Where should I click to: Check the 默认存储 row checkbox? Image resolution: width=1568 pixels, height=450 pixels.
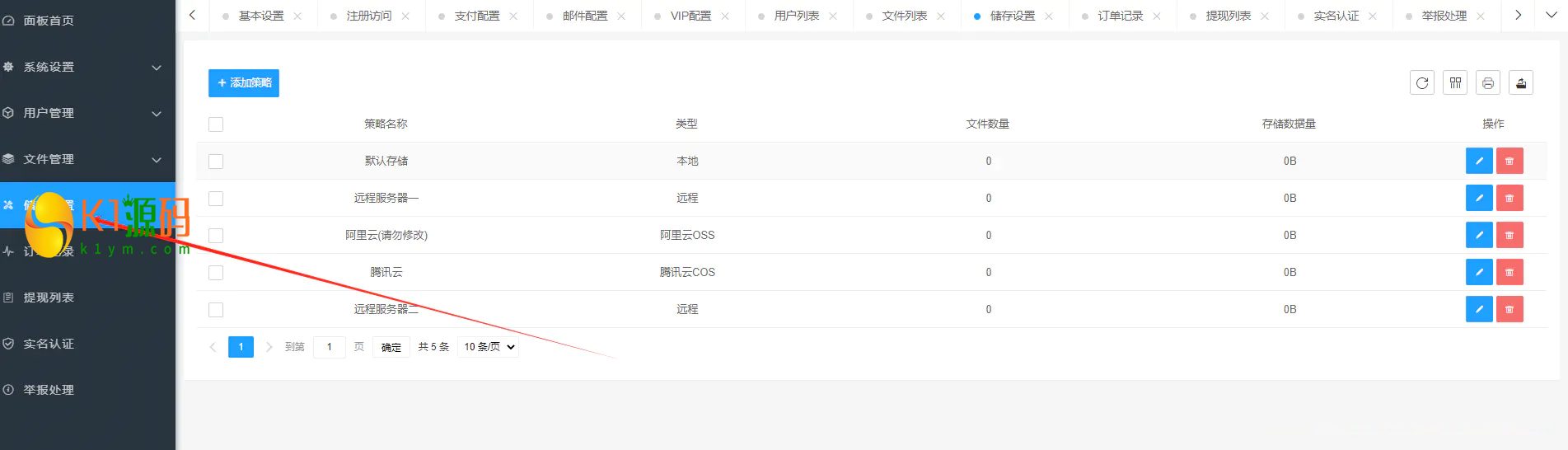[216, 162]
